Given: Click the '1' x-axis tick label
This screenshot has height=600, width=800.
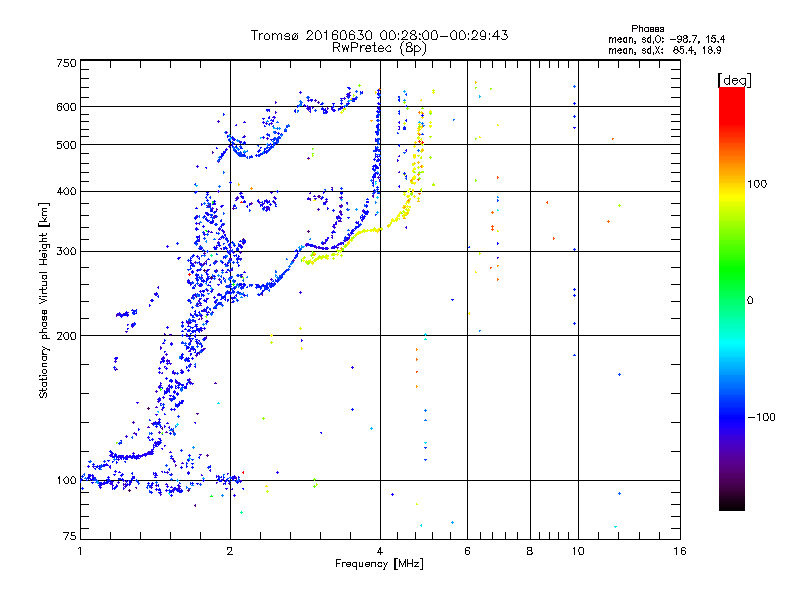Looking at the screenshot, I should coord(80,551).
